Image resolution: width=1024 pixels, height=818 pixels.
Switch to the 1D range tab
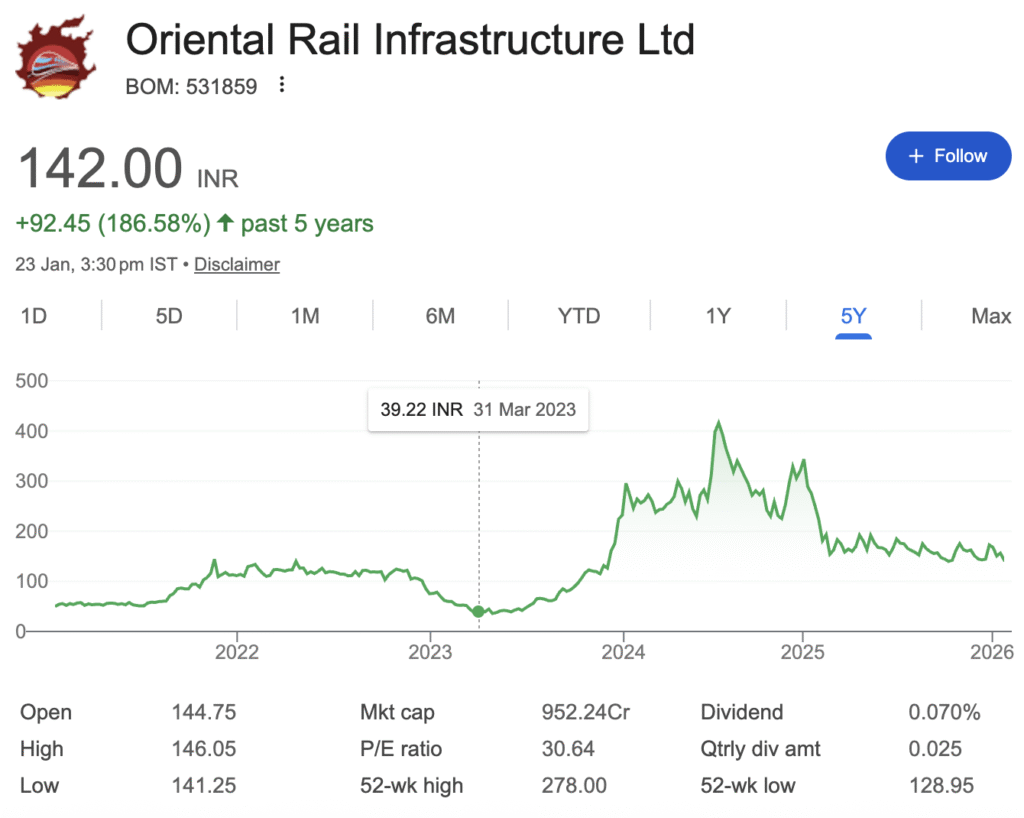pos(34,316)
